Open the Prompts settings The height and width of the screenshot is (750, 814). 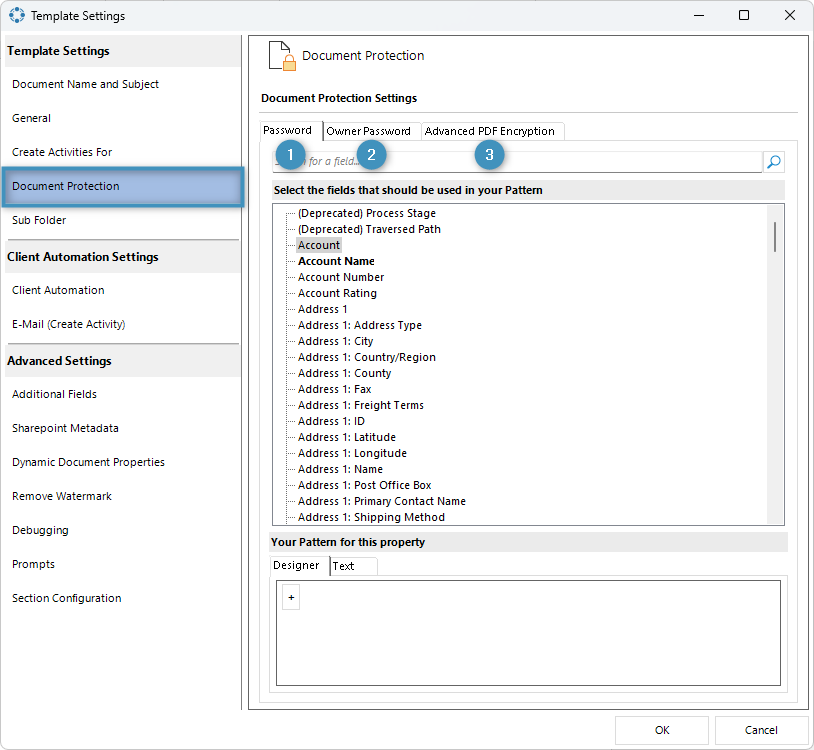coord(33,564)
